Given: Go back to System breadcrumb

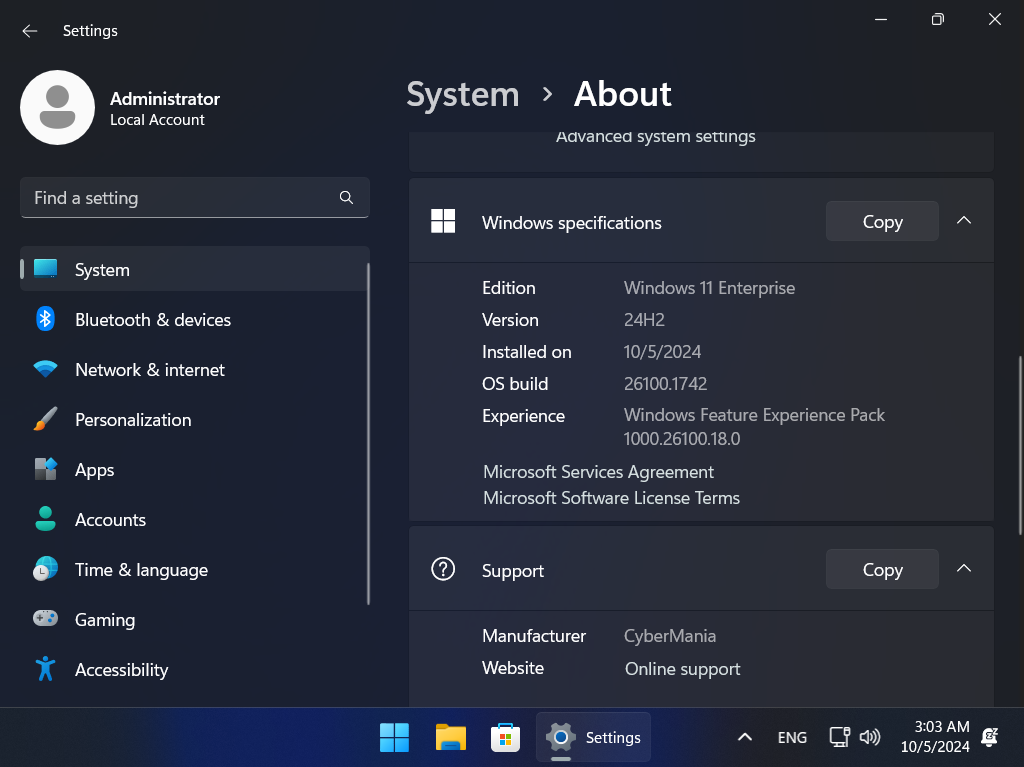Looking at the screenshot, I should [462, 95].
